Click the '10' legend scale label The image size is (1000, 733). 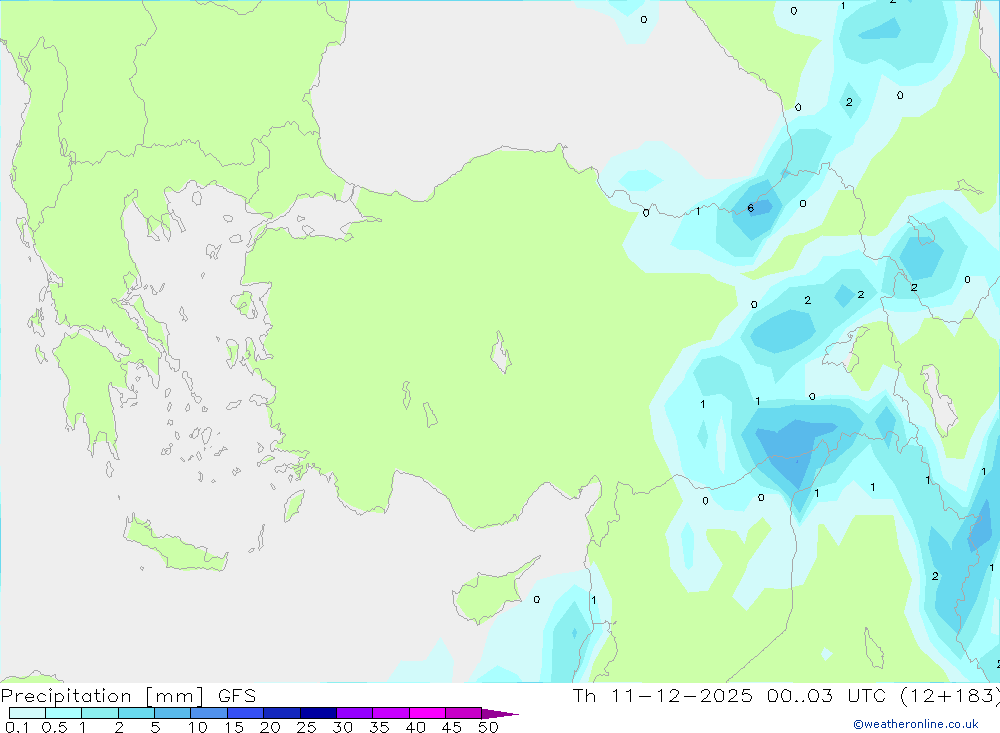198,727
